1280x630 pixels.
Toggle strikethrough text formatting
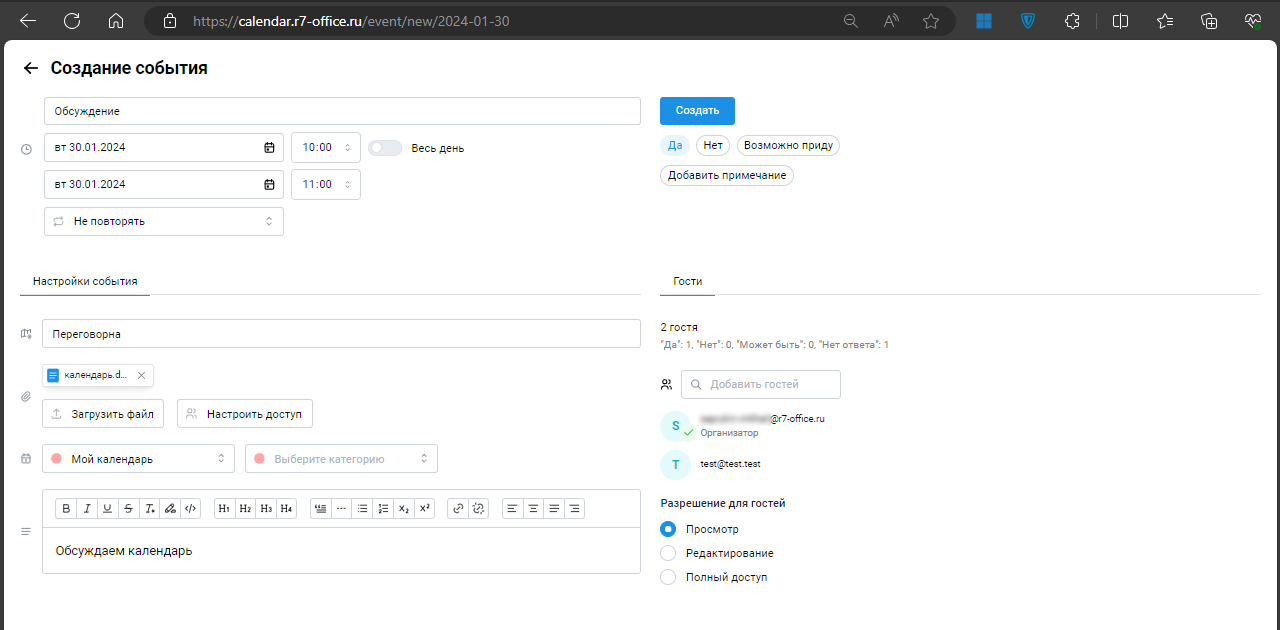128,509
